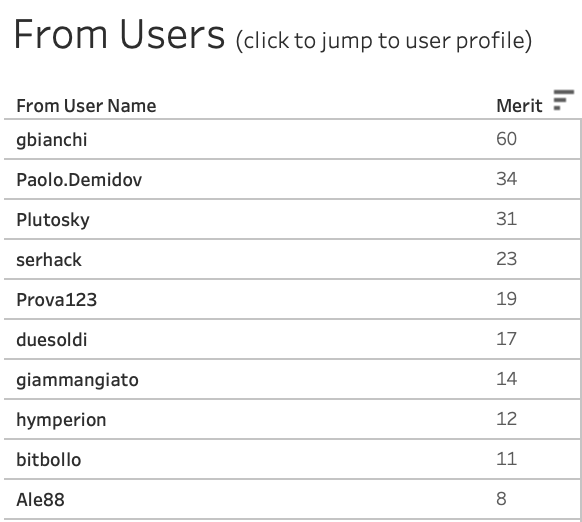The height and width of the screenshot is (522, 582).
Task: Open Prova123 user profile
Action: coord(56,300)
